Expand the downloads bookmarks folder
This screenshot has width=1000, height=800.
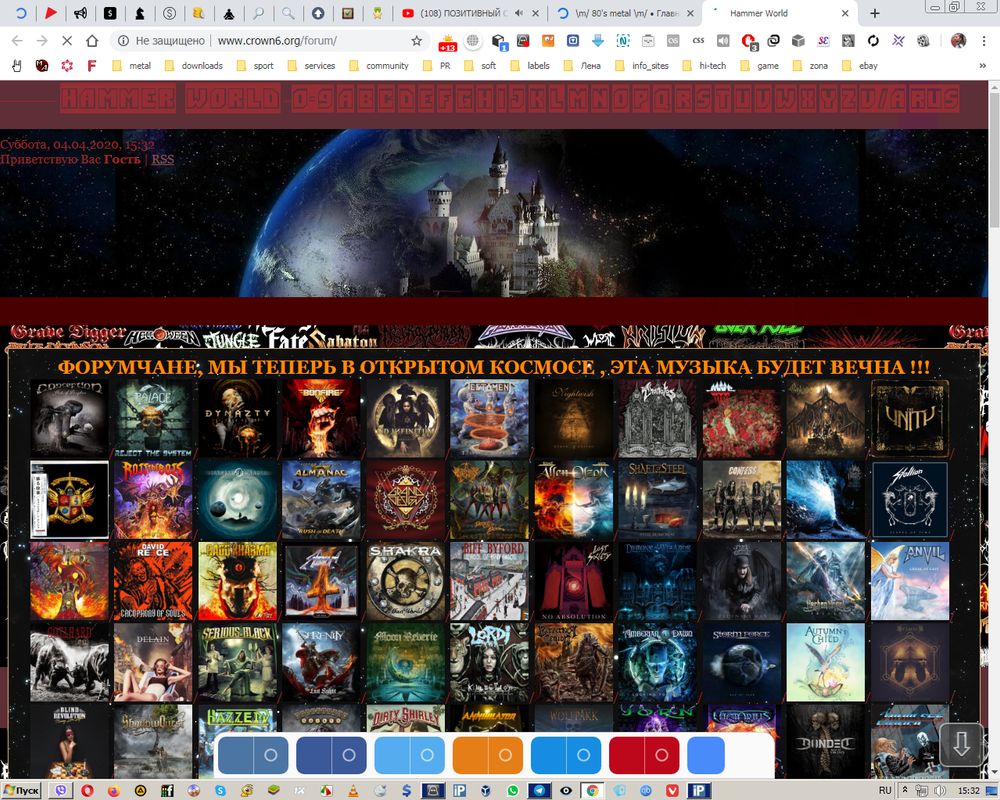pyautogui.click(x=193, y=66)
